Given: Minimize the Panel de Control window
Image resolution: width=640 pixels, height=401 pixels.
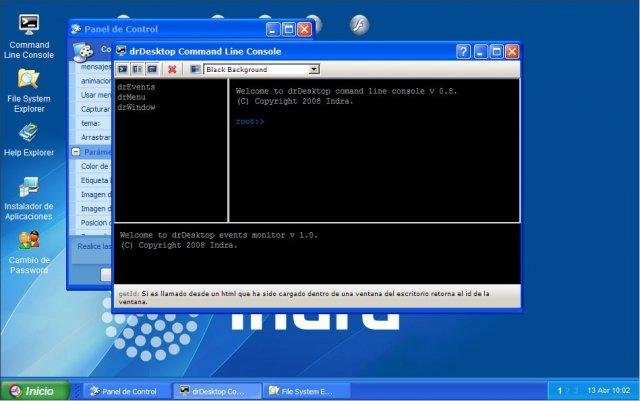Looking at the screenshot, I should 273,29.
